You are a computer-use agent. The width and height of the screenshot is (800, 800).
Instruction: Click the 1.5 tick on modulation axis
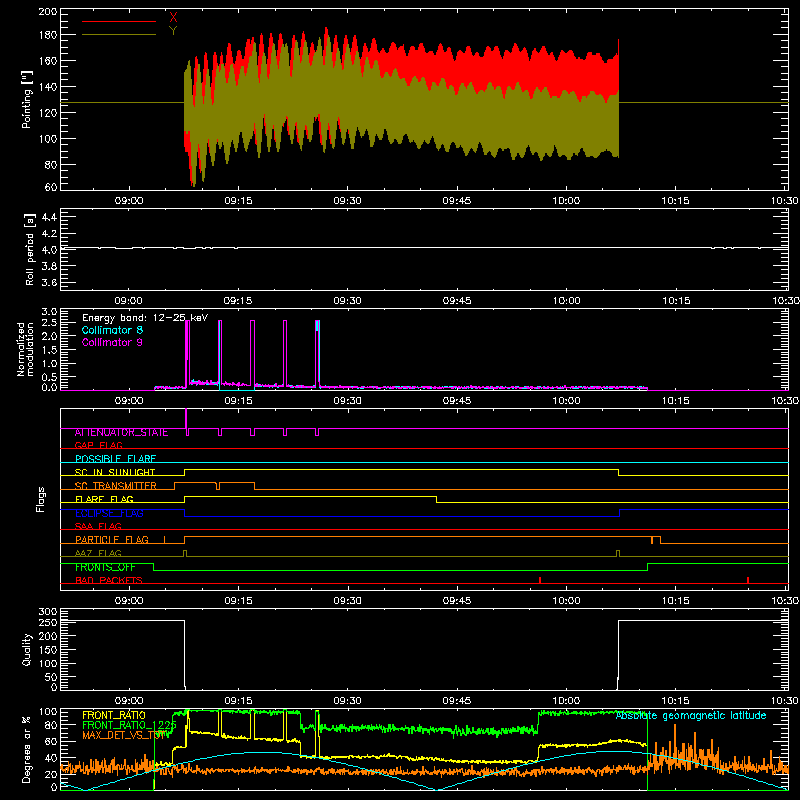tap(49, 350)
